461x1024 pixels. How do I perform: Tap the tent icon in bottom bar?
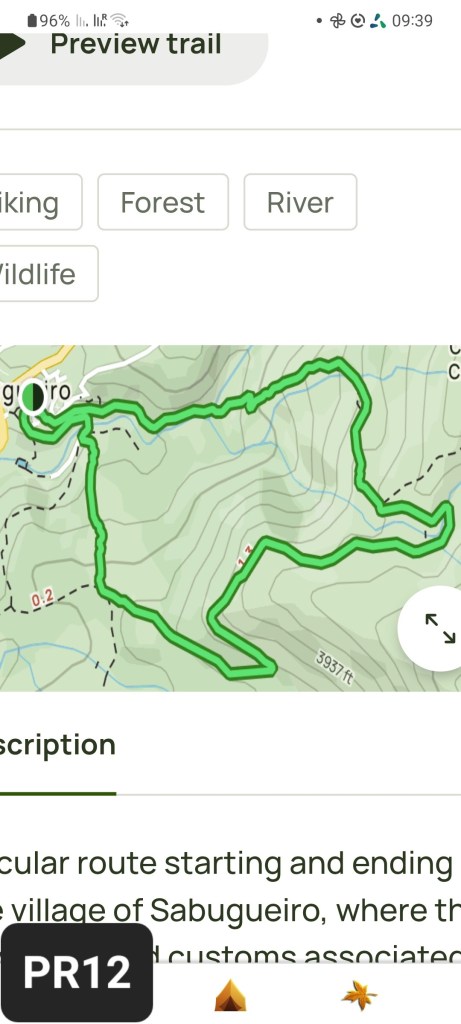pos(230,995)
